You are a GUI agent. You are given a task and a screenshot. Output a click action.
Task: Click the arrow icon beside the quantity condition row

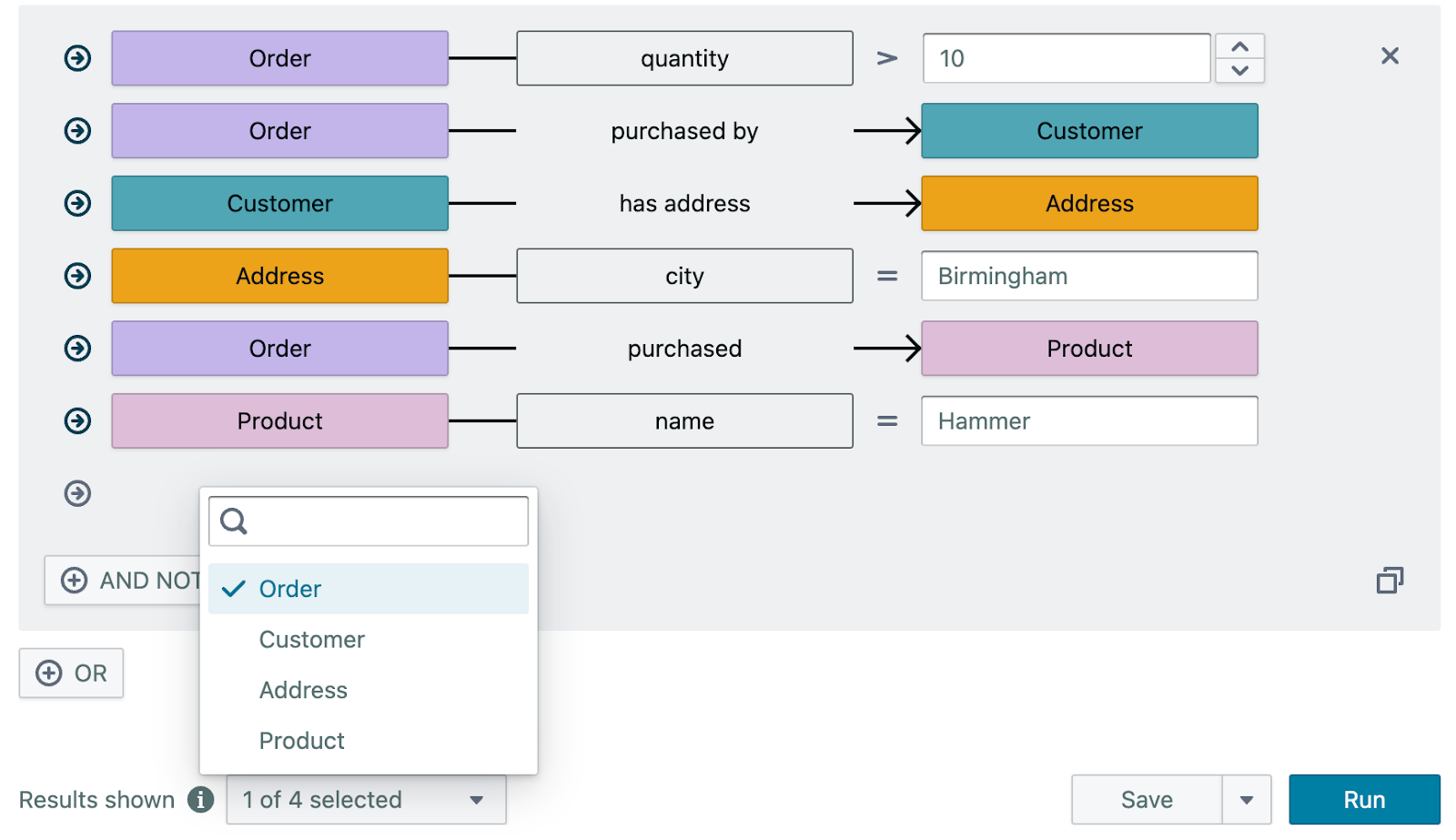point(77,57)
